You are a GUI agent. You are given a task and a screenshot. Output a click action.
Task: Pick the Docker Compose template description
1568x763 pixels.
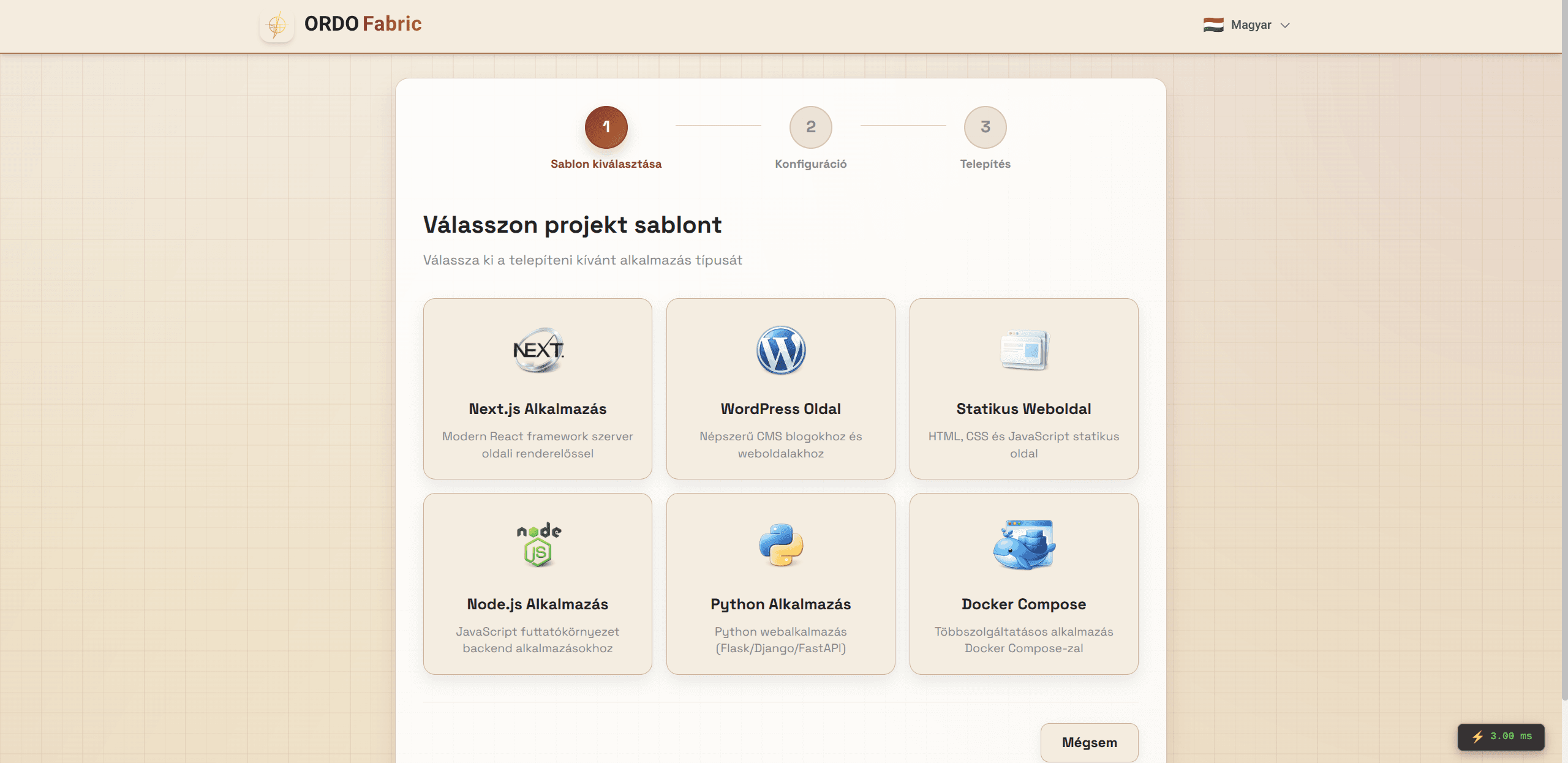coord(1023,639)
